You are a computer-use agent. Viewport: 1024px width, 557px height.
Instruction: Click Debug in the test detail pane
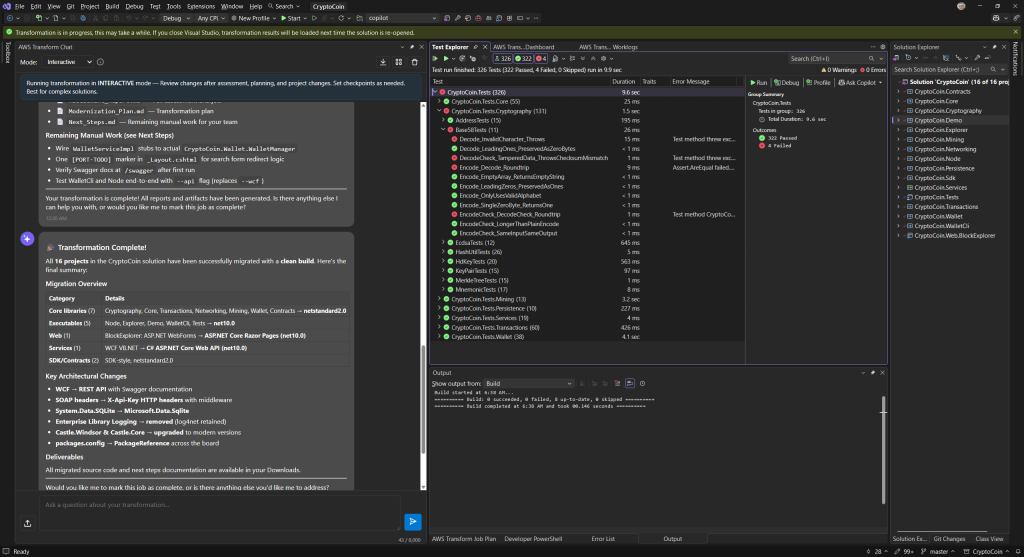(x=786, y=83)
